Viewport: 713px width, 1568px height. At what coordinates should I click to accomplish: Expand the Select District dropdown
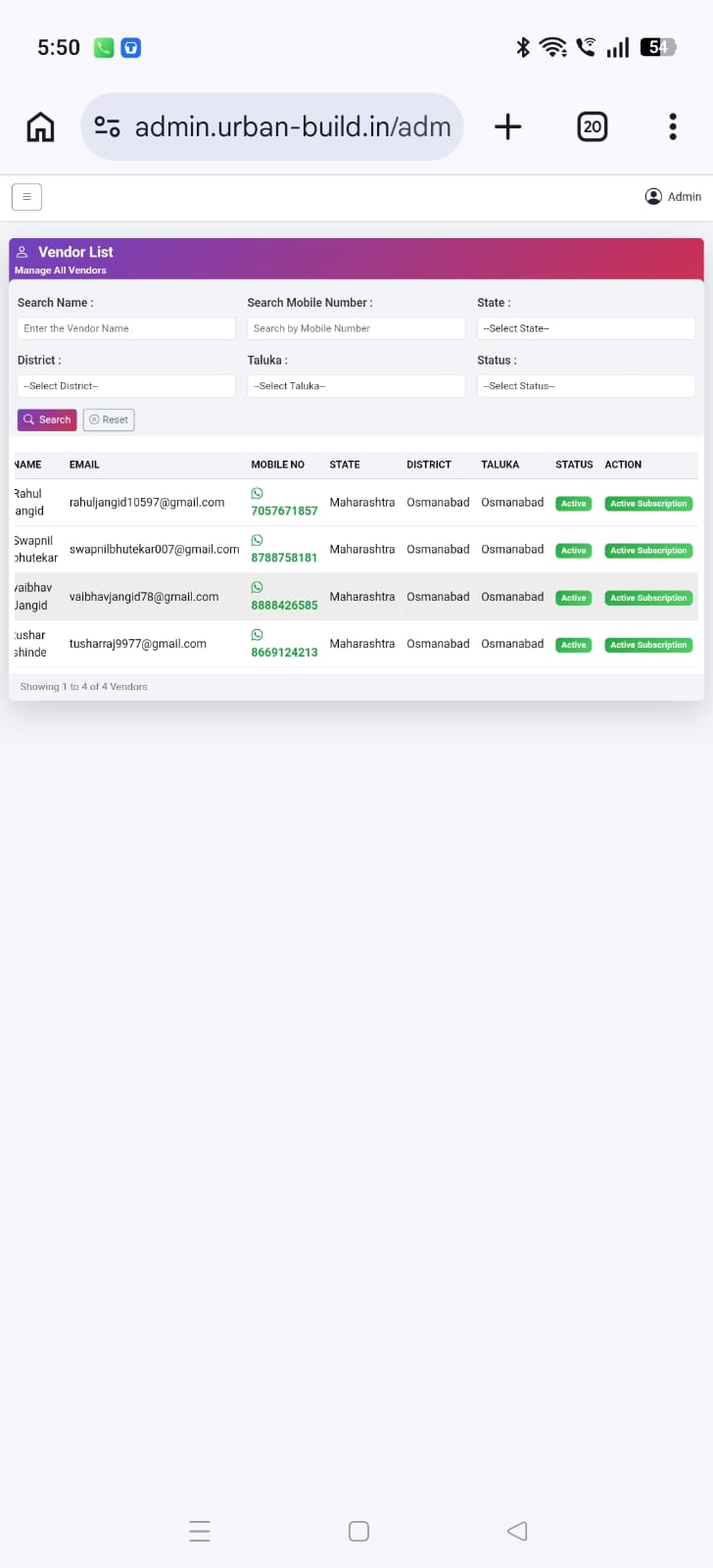pyautogui.click(x=126, y=386)
